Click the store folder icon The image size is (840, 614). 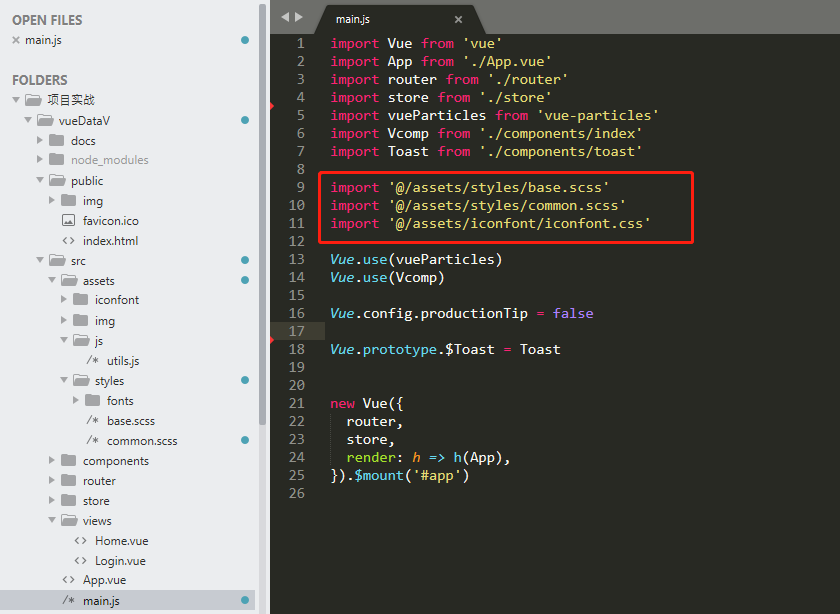[69, 500]
